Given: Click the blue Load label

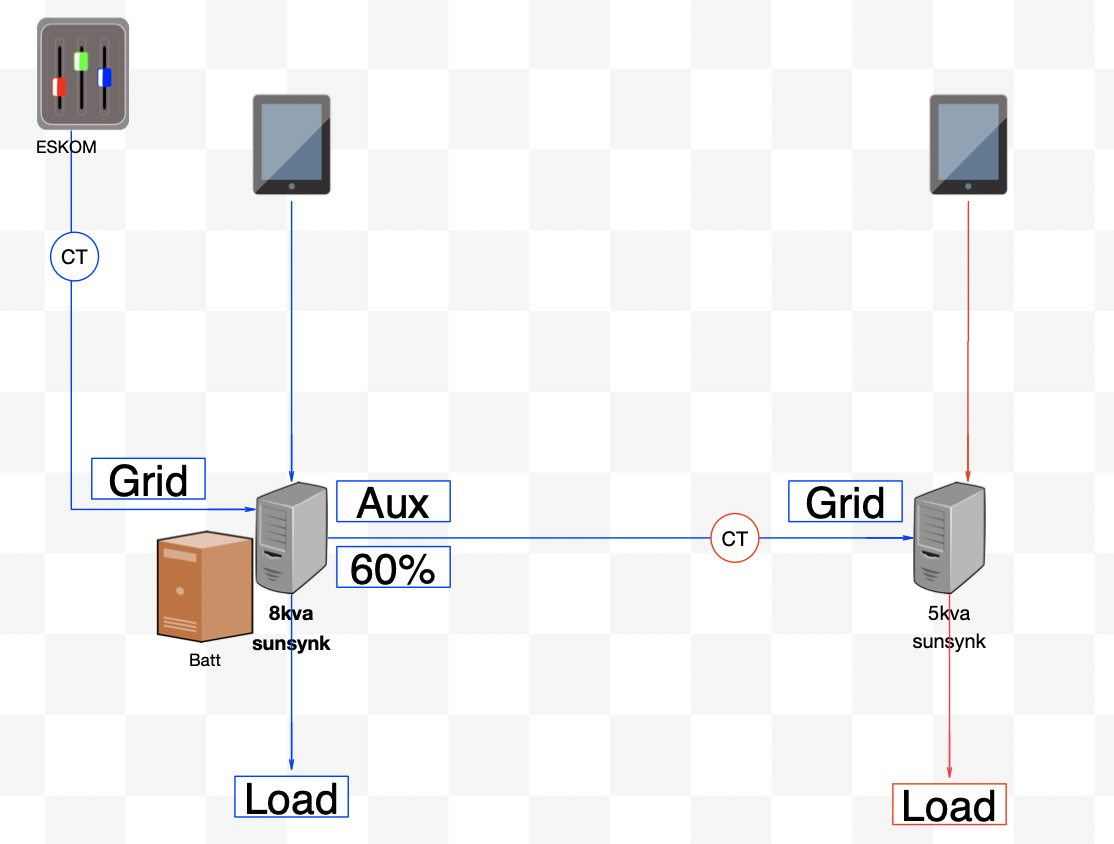Looking at the screenshot, I should coord(291,798).
